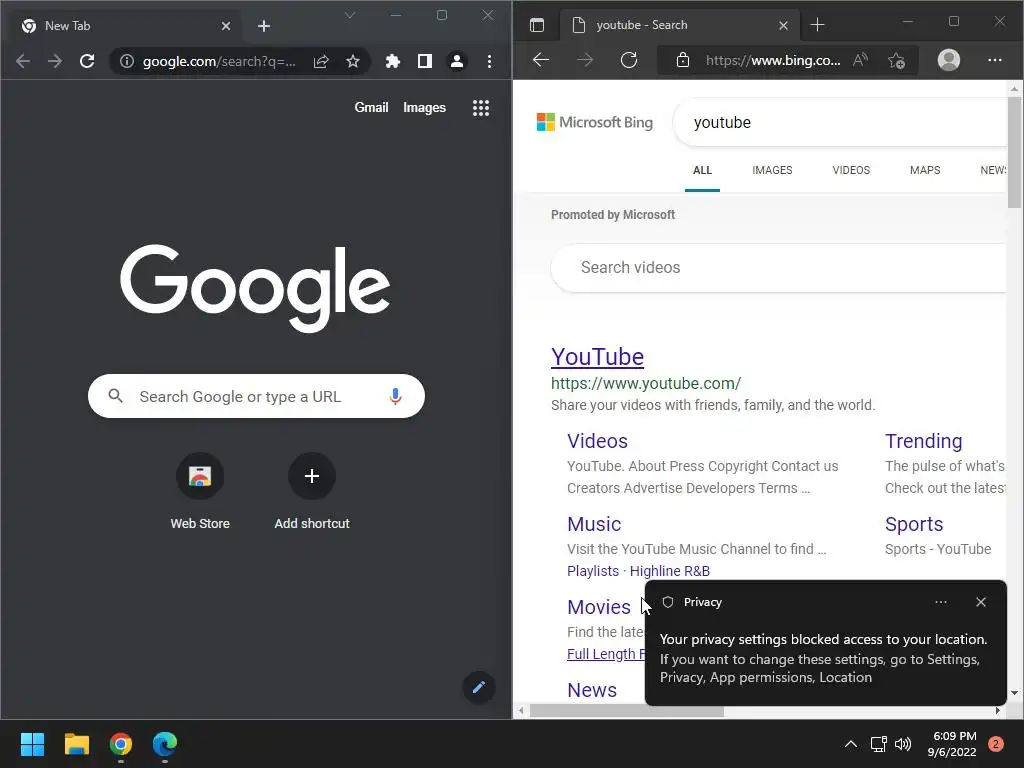
Task: Go back in Edge
Action: pos(541,60)
